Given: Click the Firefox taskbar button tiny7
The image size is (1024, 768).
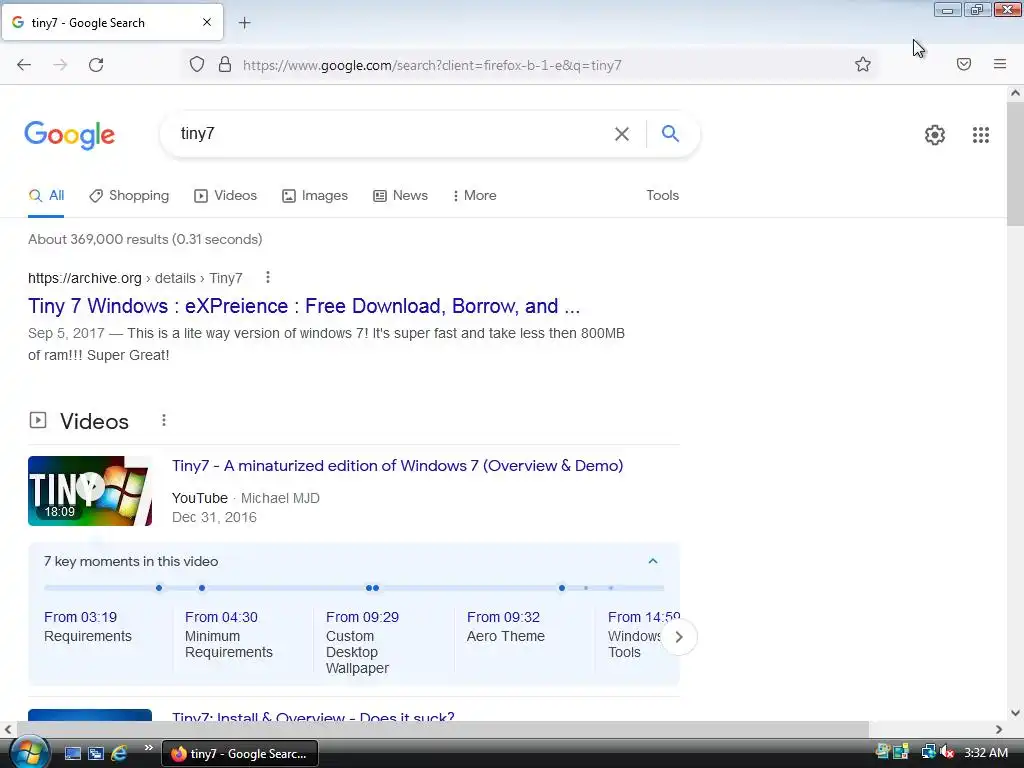Looking at the screenshot, I should click(x=240, y=754).
